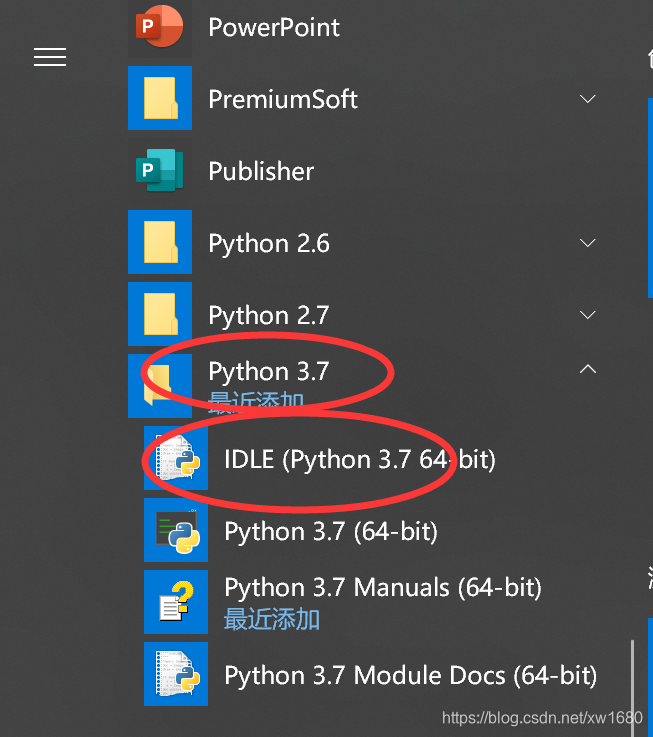653x737 pixels.
Task: Expand the PremiumSoft folder chevron
Action: [588, 99]
